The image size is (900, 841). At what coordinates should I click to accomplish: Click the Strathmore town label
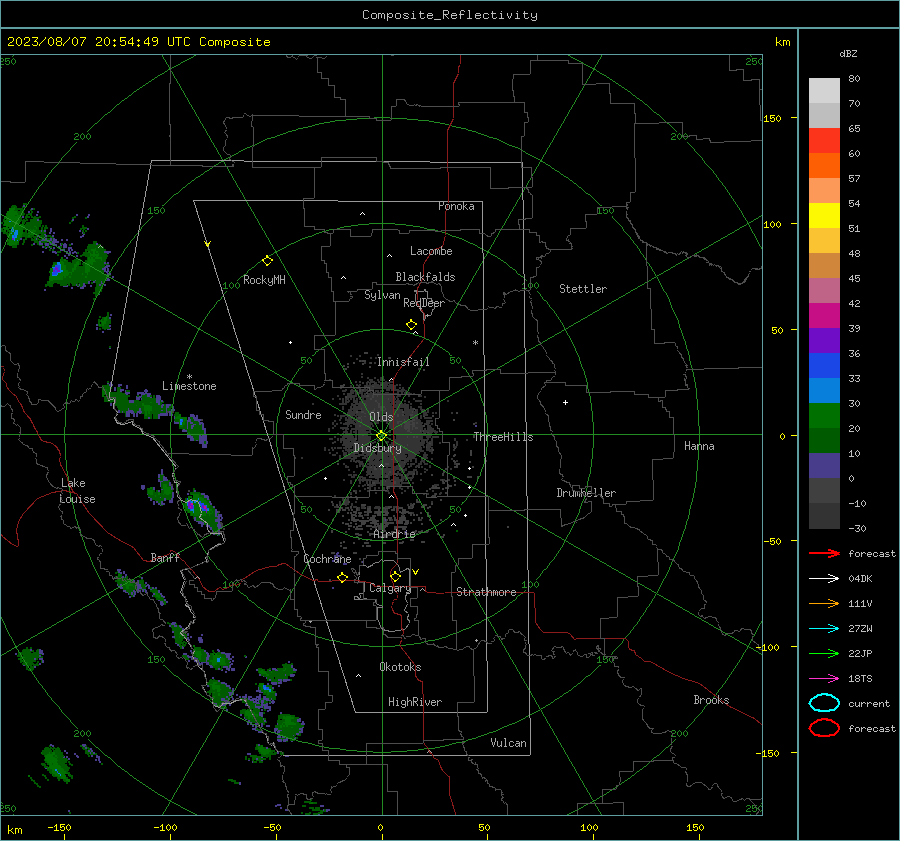coord(486,592)
